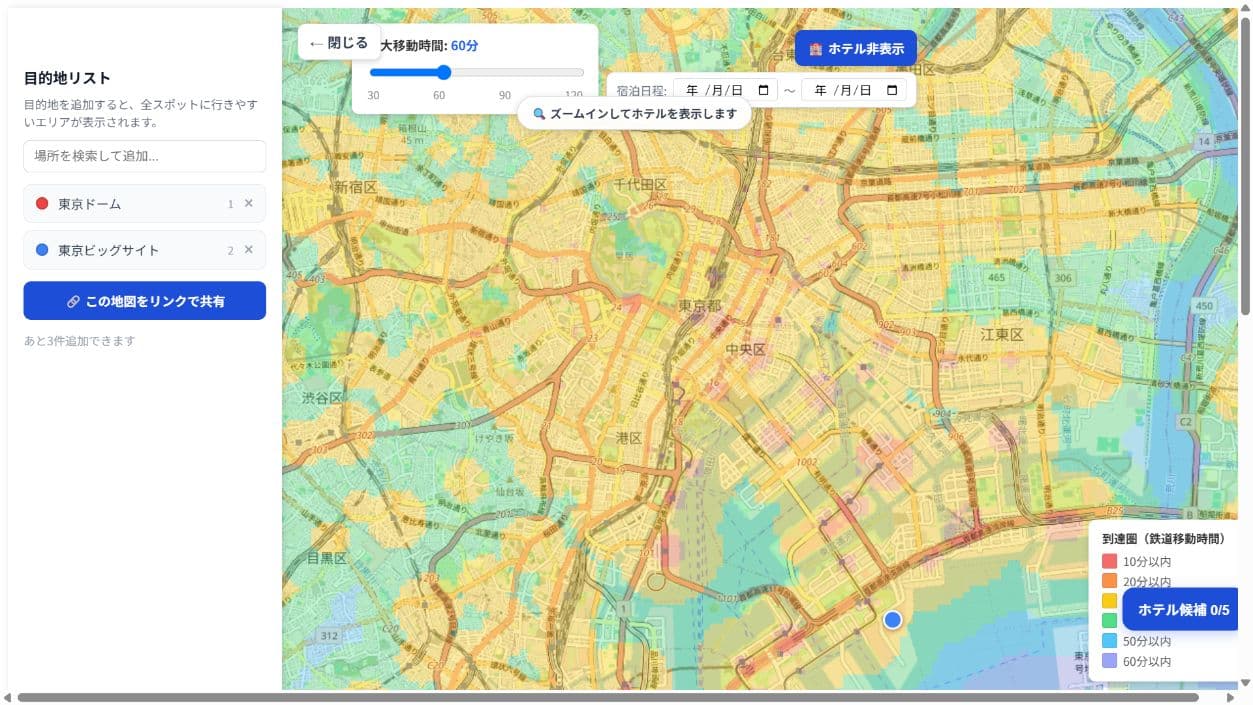Click the 東京都 map label
Viewport: 1253px width, 705px height.
700,306
